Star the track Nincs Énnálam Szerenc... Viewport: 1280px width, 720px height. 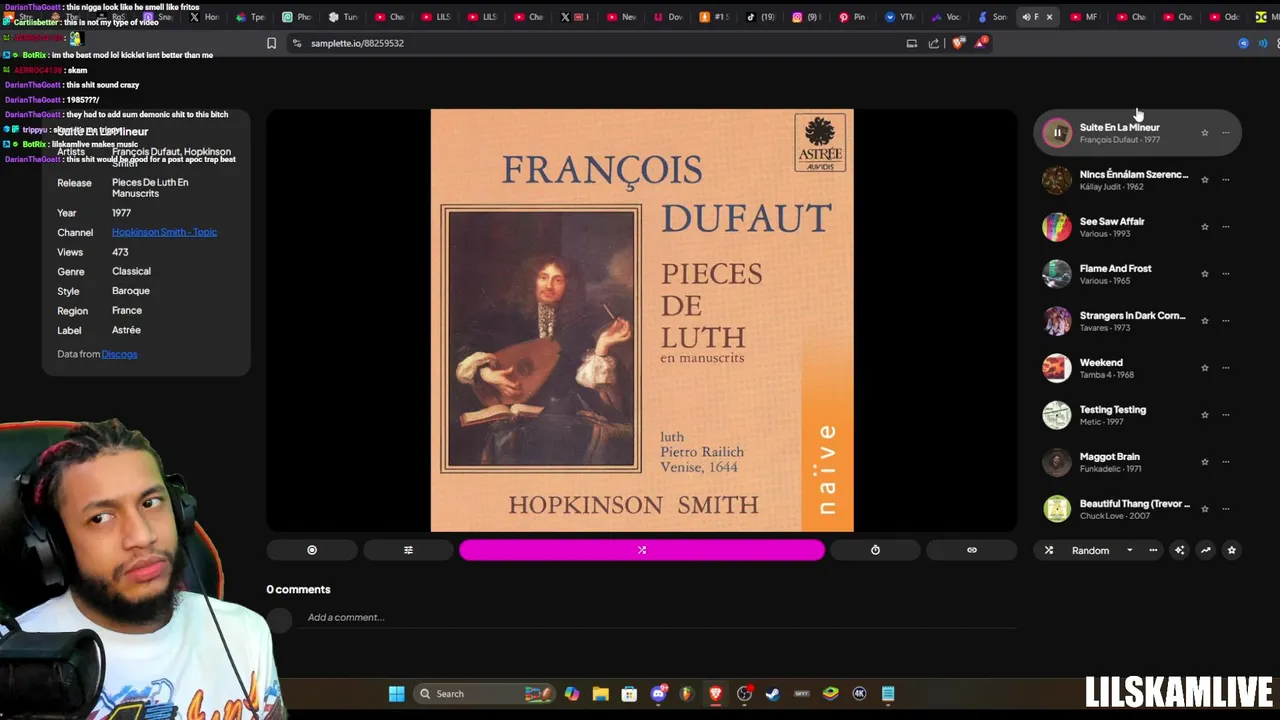pos(1205,180)
